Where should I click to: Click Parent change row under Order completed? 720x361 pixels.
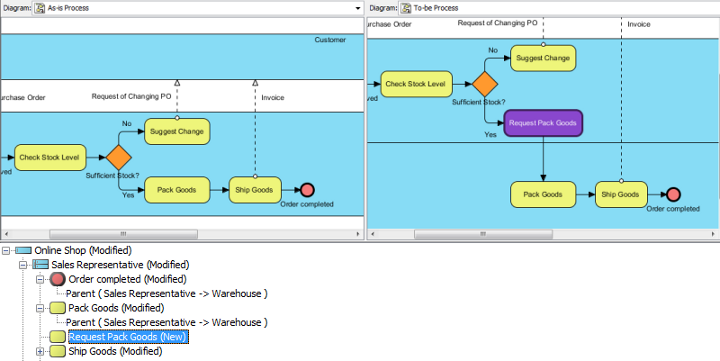(x=167, y=294)
